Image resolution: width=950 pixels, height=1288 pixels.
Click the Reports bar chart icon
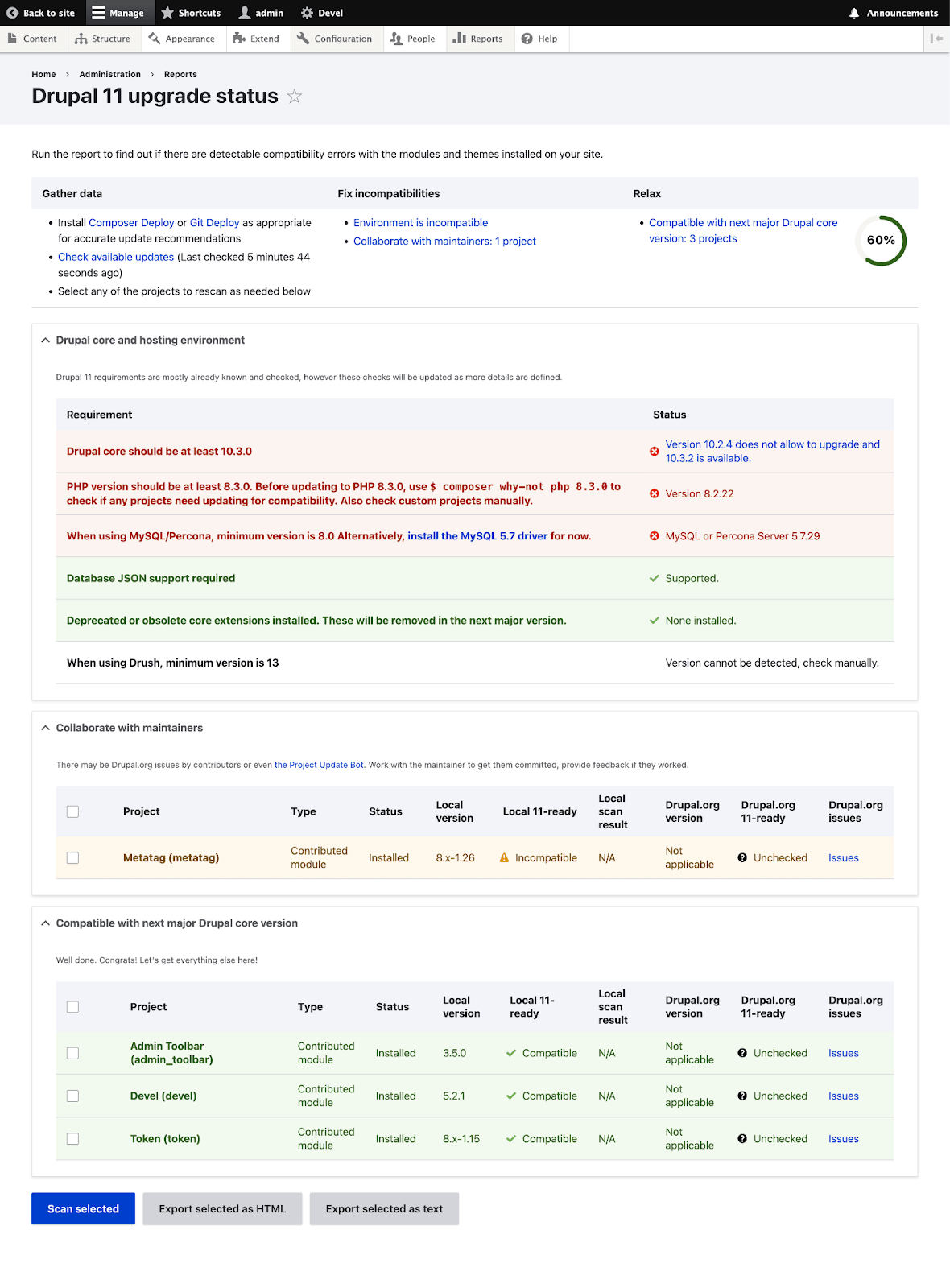coord(460,39)
